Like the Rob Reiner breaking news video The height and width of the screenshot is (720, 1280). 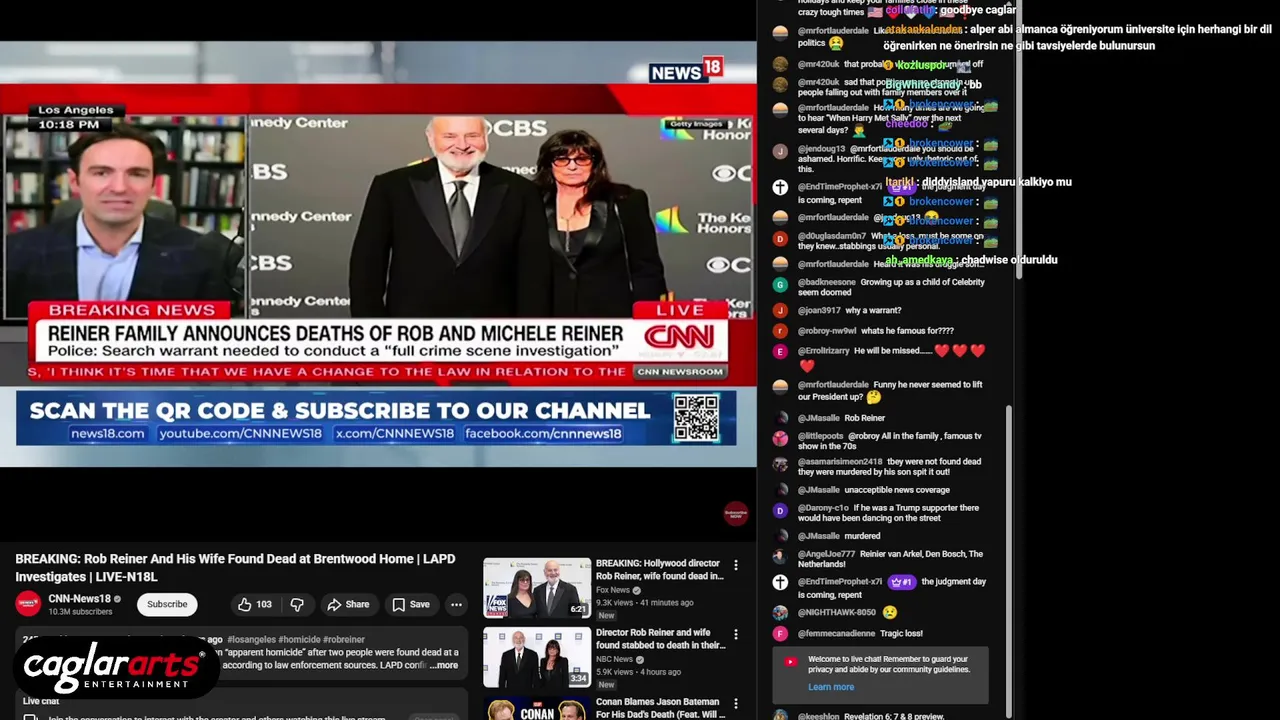coord(255,604)
